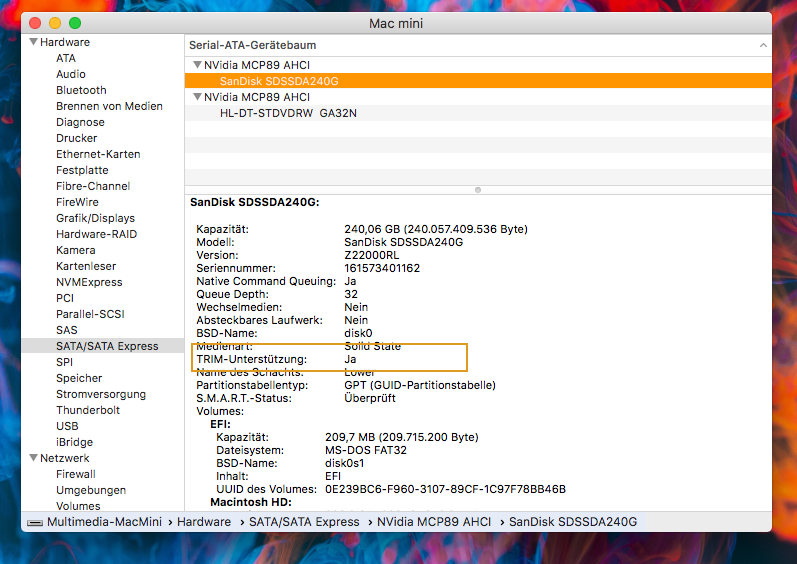797x564 pixels.
Task: Select Hardware-RAID entry
Action: tap(97, 234)
